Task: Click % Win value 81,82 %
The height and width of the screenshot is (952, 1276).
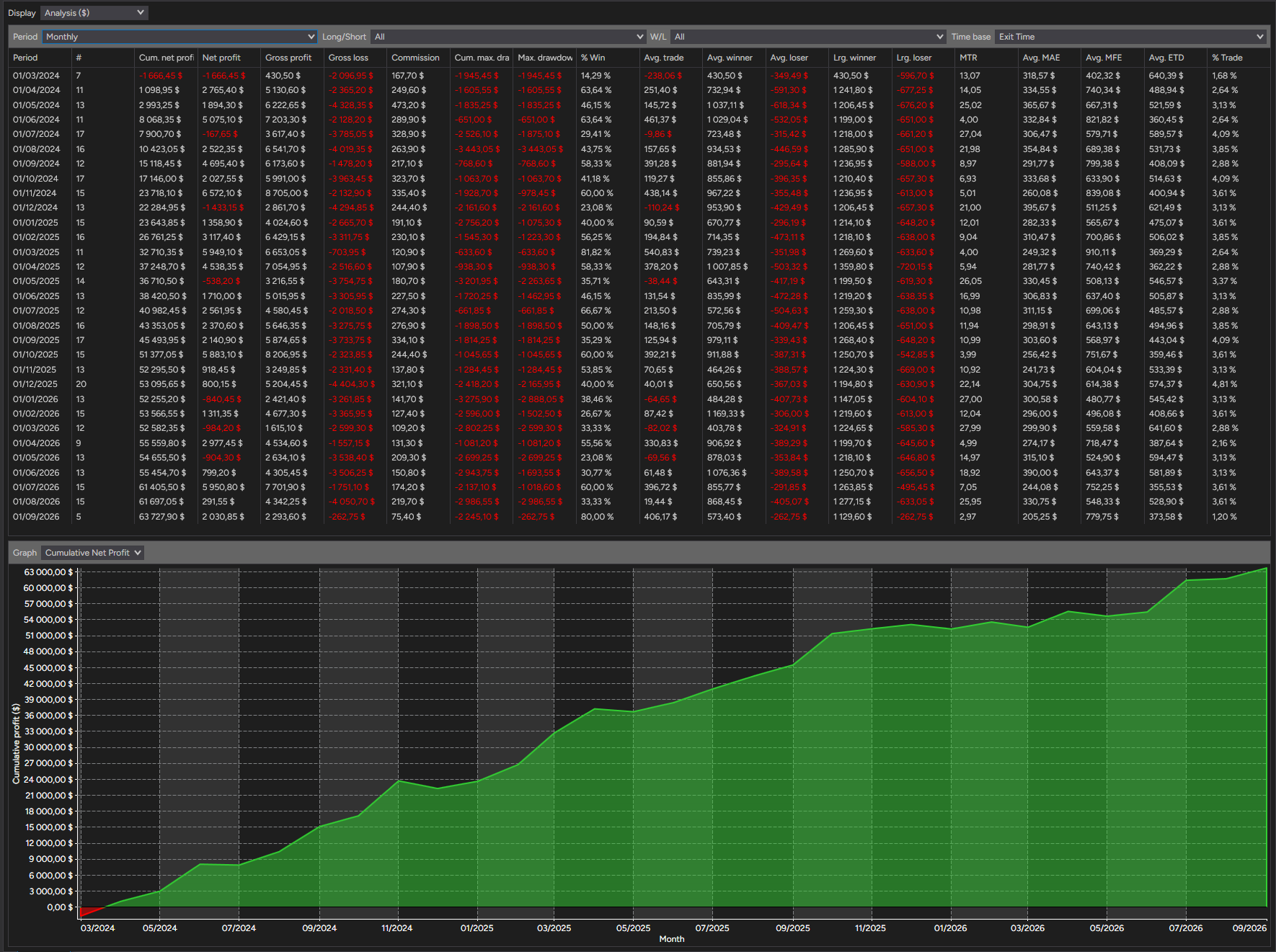Action: pos(595,252)
